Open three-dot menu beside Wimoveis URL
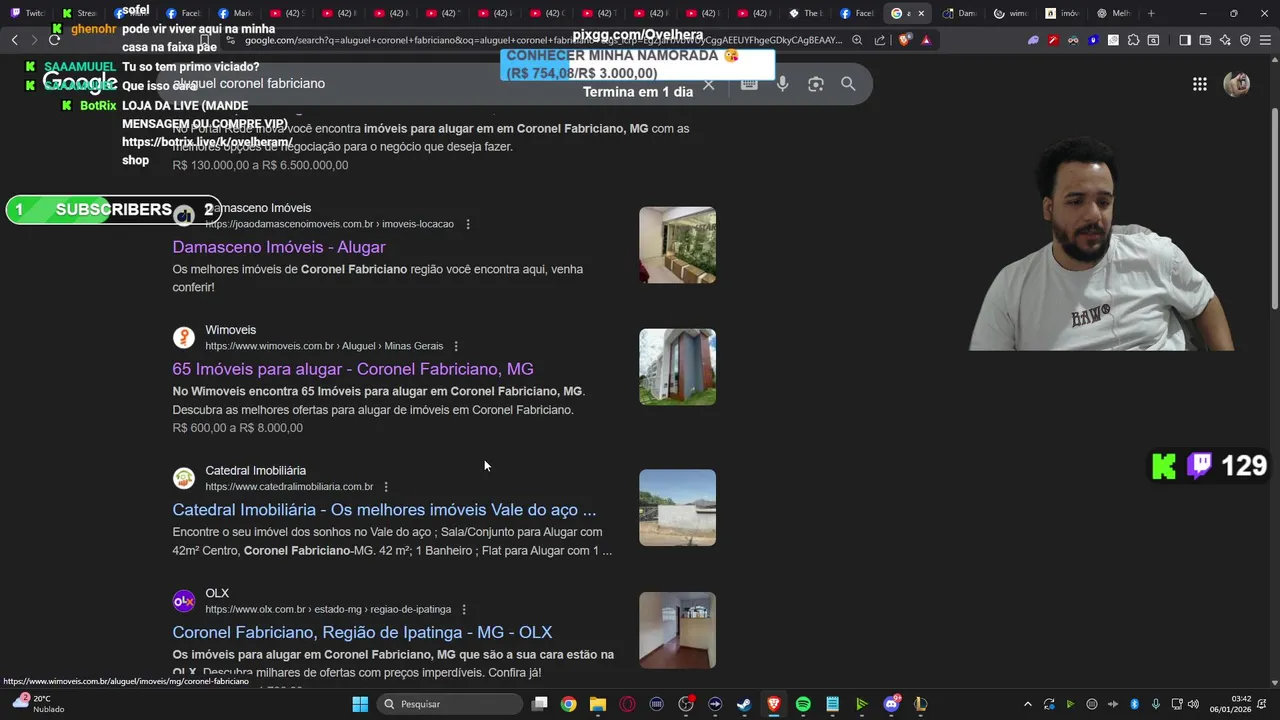The width and height of the screenshot is (1280, 720). (x=456, y=346)
